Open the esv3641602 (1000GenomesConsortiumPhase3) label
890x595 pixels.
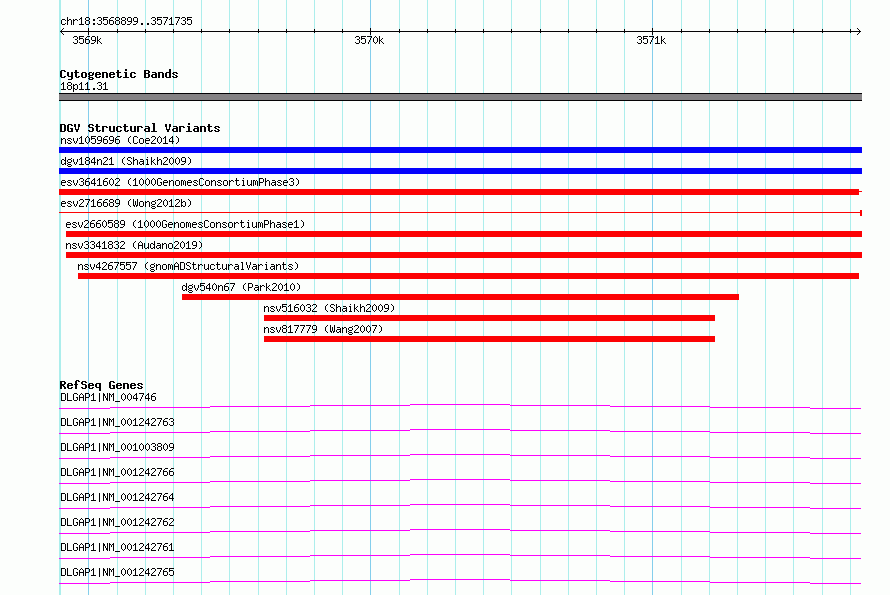(x=180, y=182)
